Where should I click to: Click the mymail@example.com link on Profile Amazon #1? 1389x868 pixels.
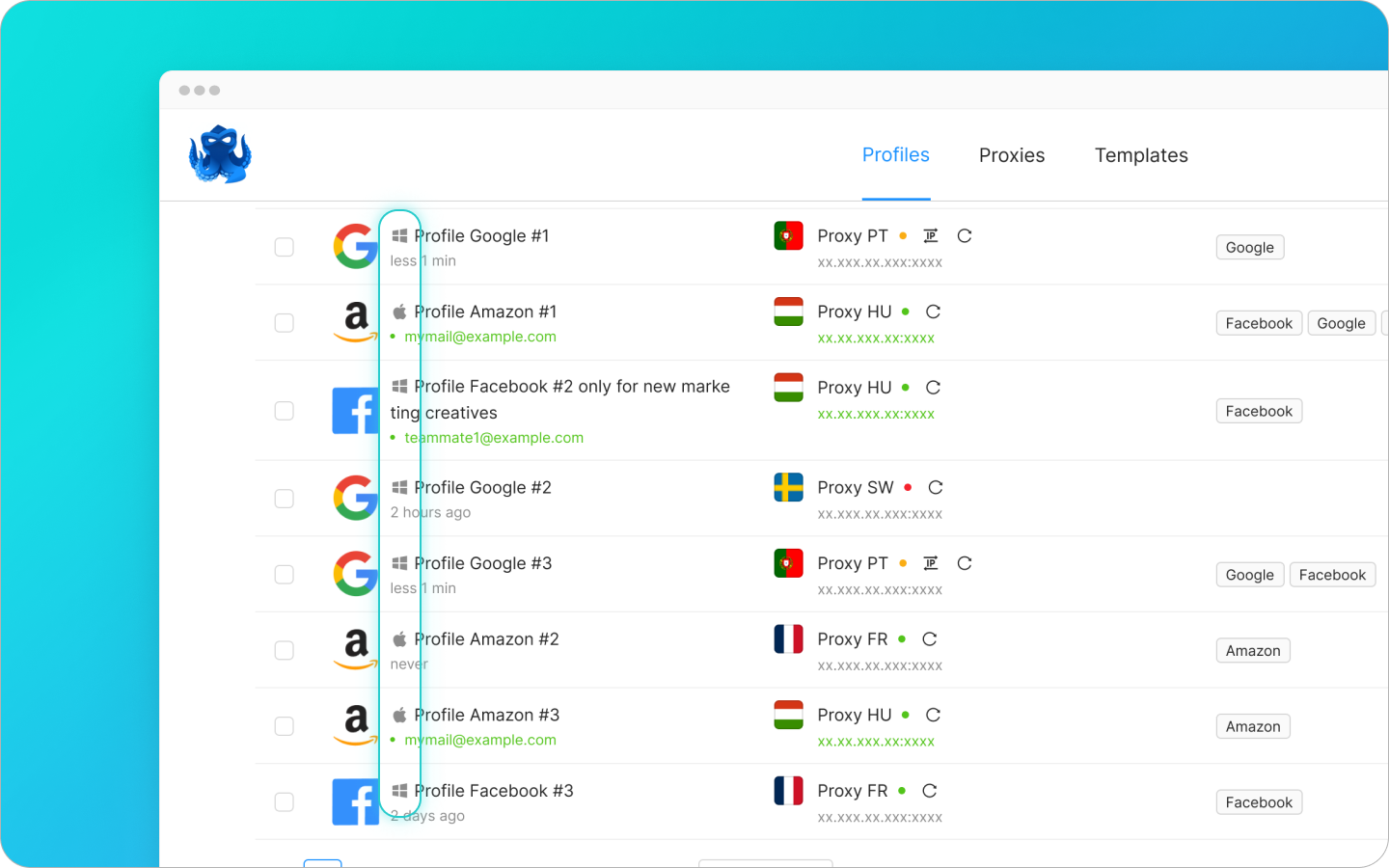[480, 336]
